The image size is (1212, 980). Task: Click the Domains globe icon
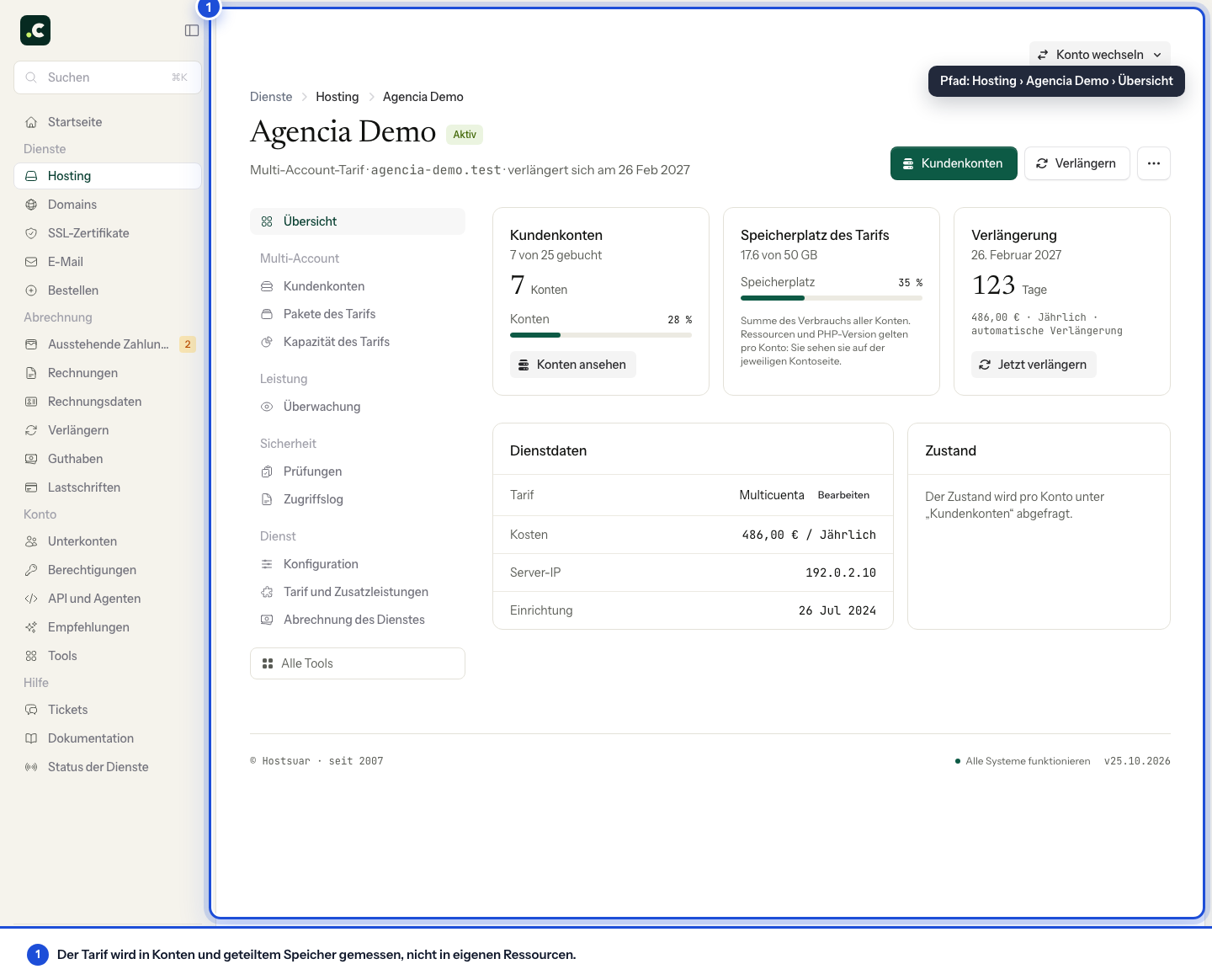point(31,205)
